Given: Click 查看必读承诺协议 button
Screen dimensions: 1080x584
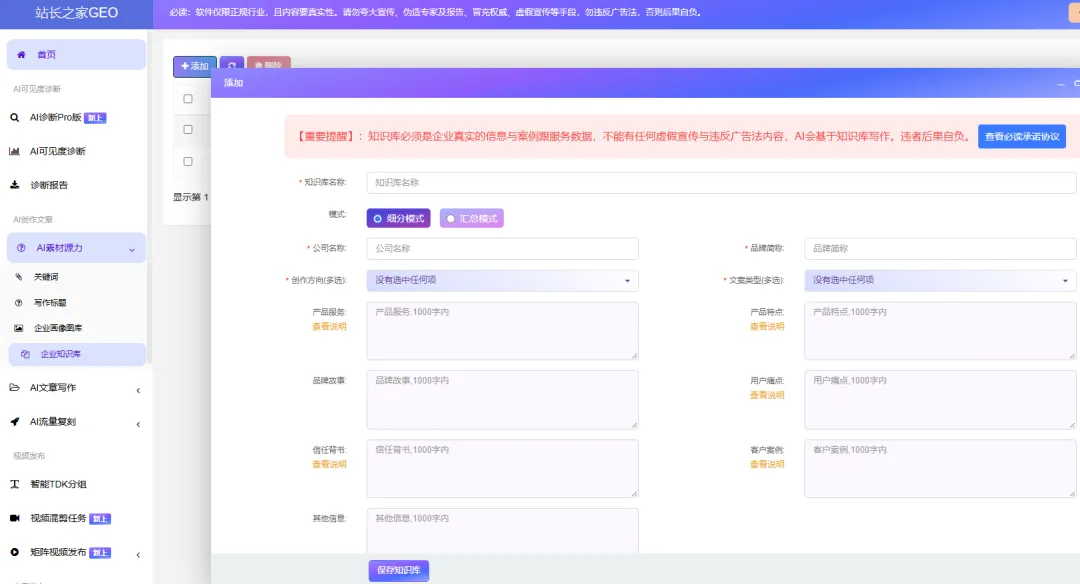Looking at the screenshot, I should [1022, 136].
